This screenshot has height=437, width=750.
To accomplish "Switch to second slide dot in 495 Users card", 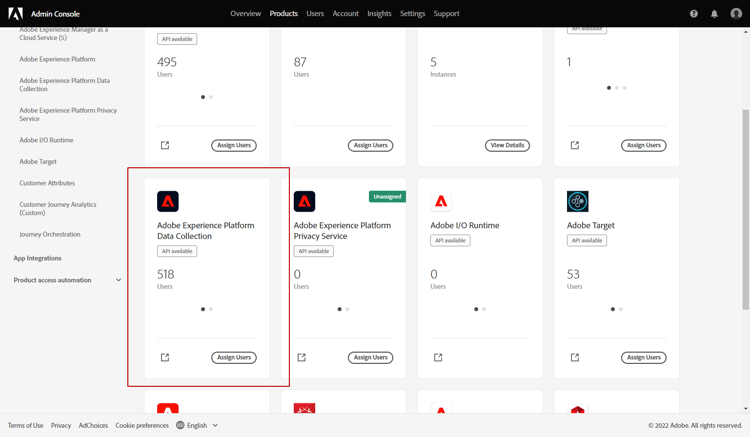I will tap(211, 97).
